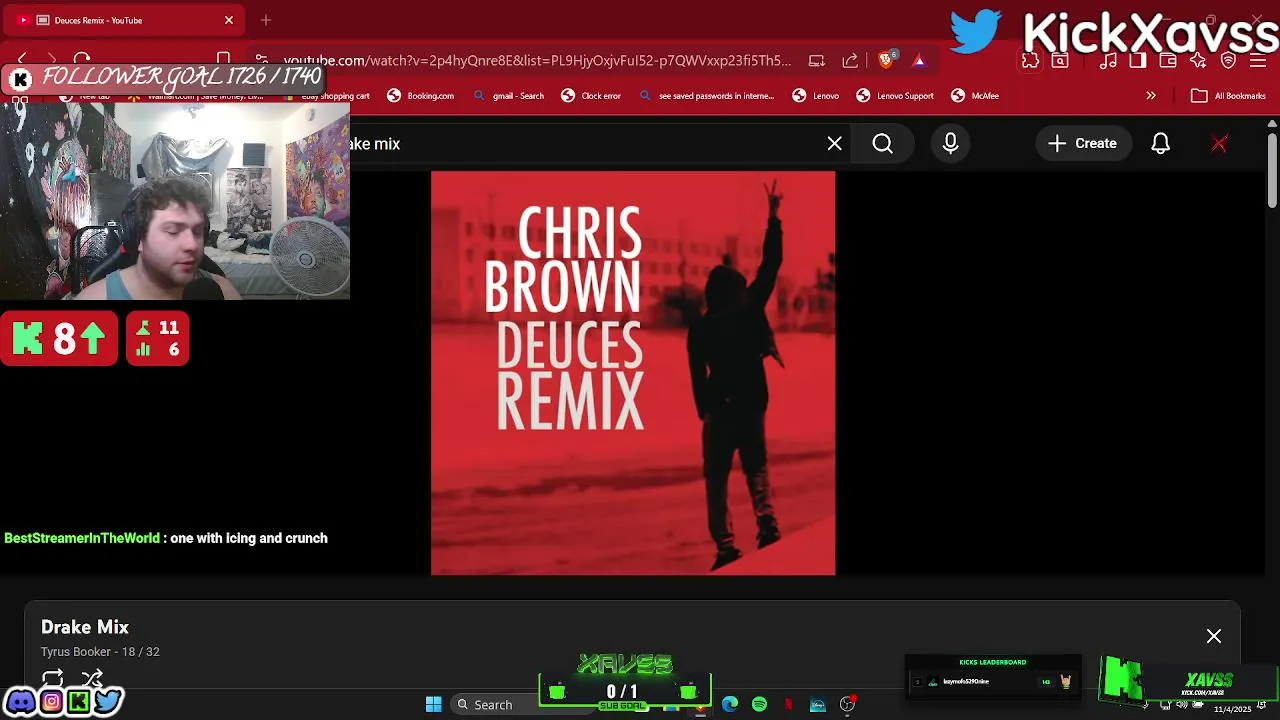The width and height of the screenshot is (1280, 720).
Task: Open the gmail - Search bookmark
Action: pos(508,96)
